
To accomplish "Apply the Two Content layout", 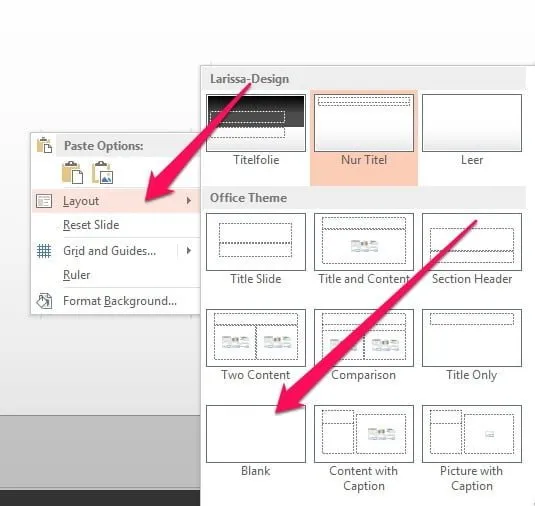I will pos(256,345).
